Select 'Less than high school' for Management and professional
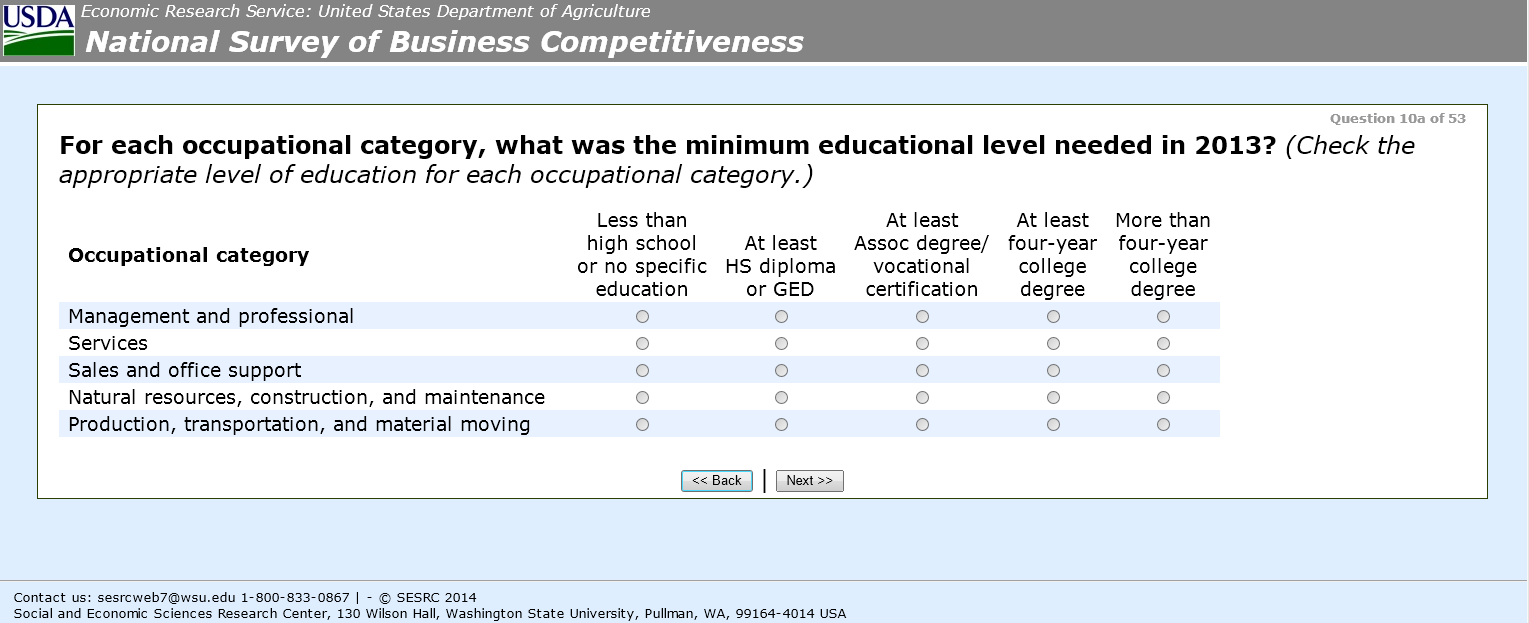Viewport: 1529px width, 623px height. click(x=642, y=317)
